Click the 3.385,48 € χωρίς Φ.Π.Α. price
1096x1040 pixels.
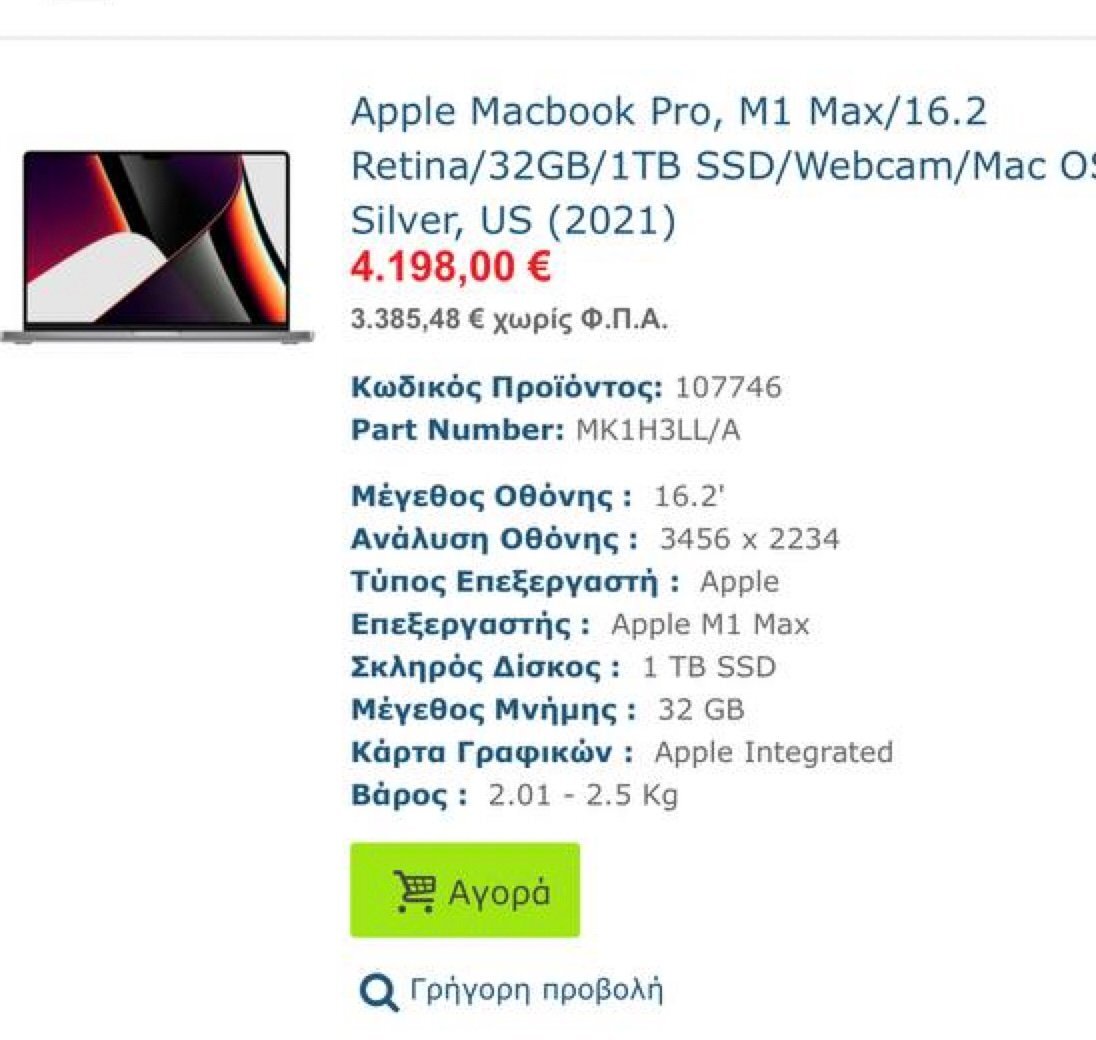[509, 319]
